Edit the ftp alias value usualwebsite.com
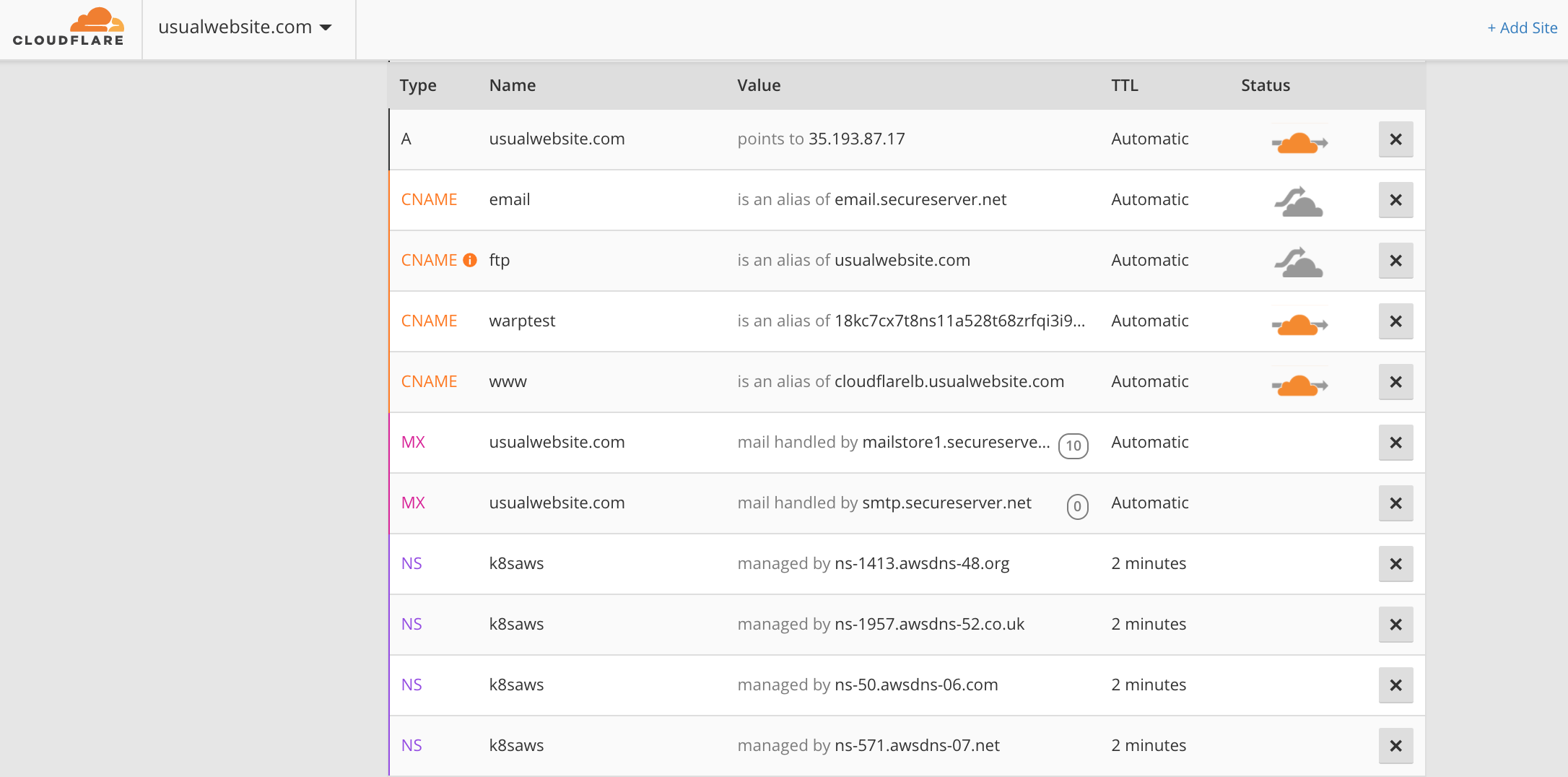 pos(902,260)
